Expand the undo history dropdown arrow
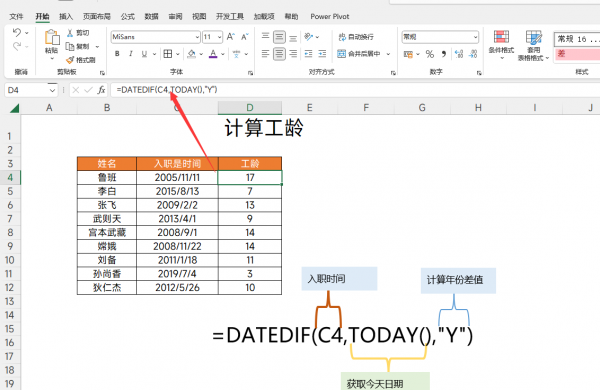The height and width of the screenshot is (390, 600). 26,33
